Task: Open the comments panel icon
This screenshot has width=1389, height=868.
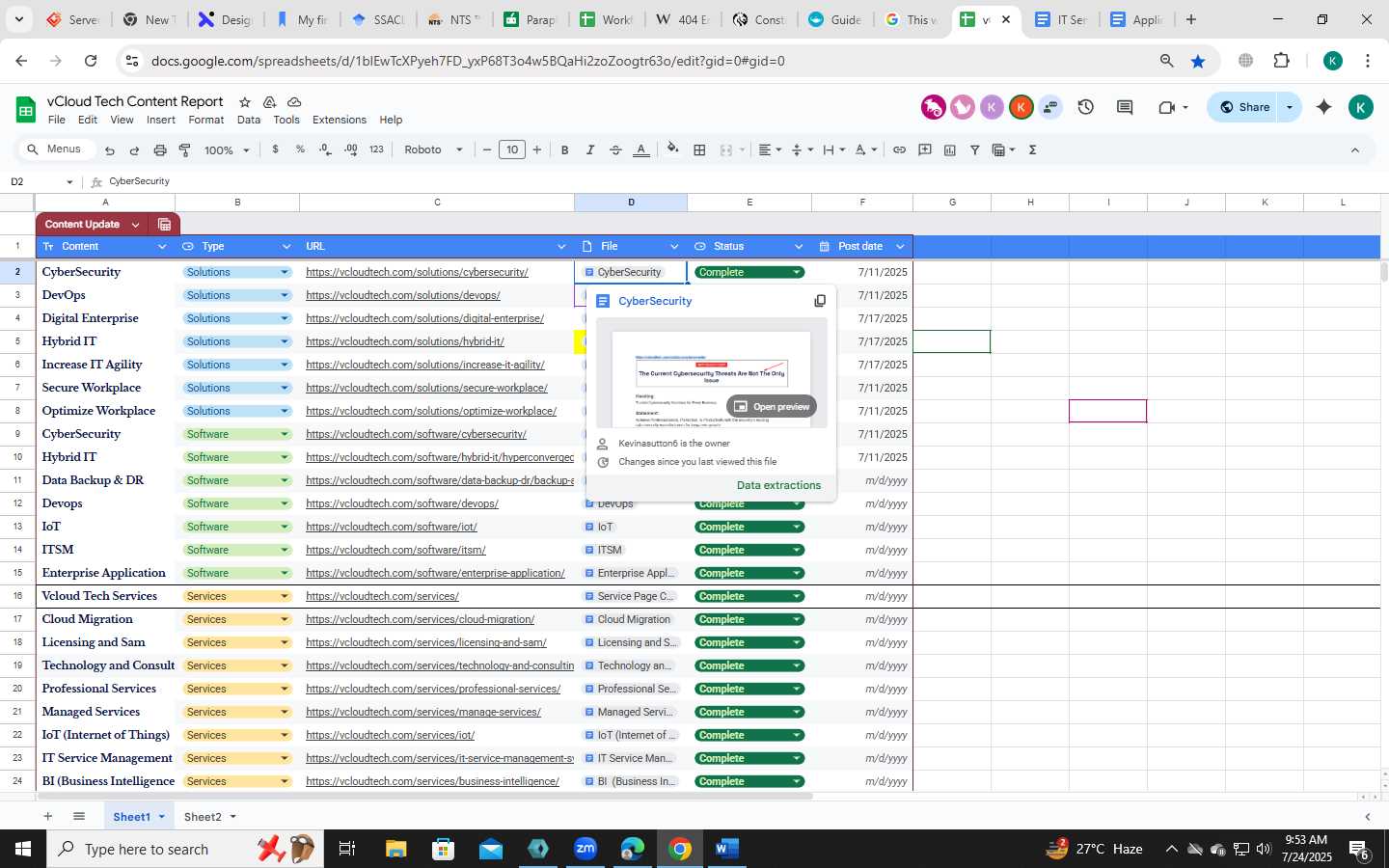Action: pos(1125,107)
